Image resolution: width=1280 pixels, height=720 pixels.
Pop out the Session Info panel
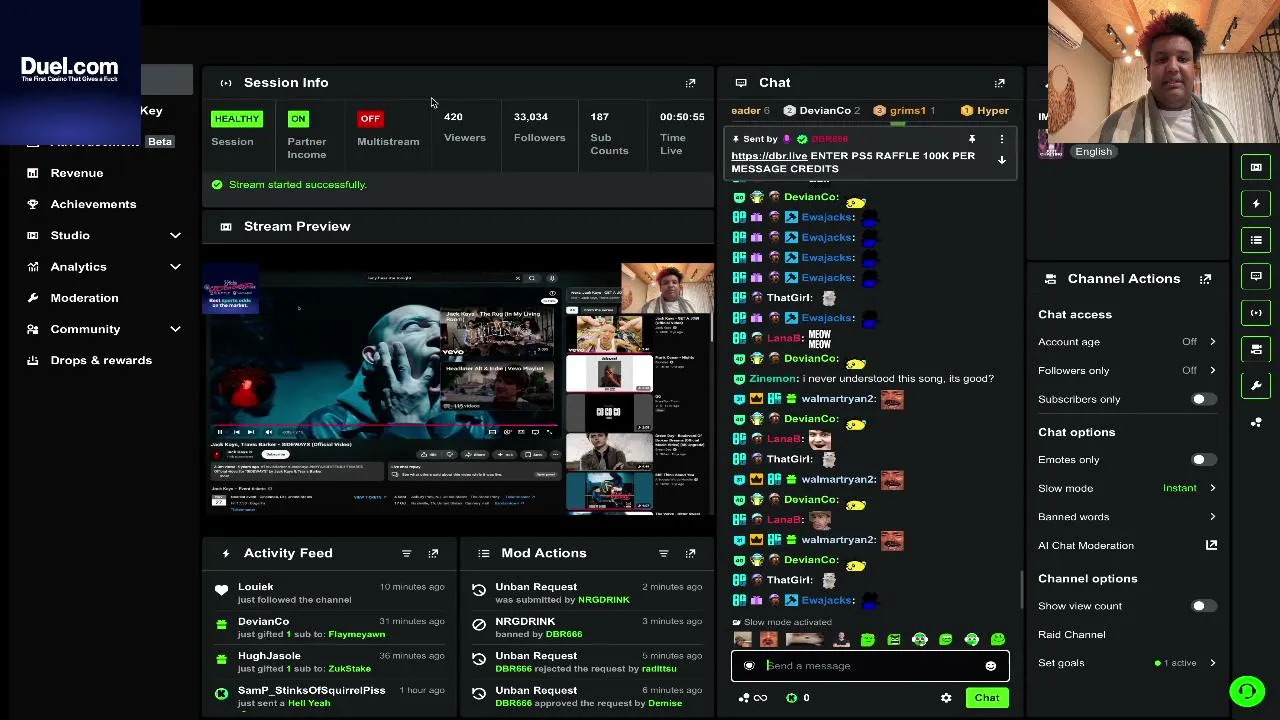(x=690, y=83)
